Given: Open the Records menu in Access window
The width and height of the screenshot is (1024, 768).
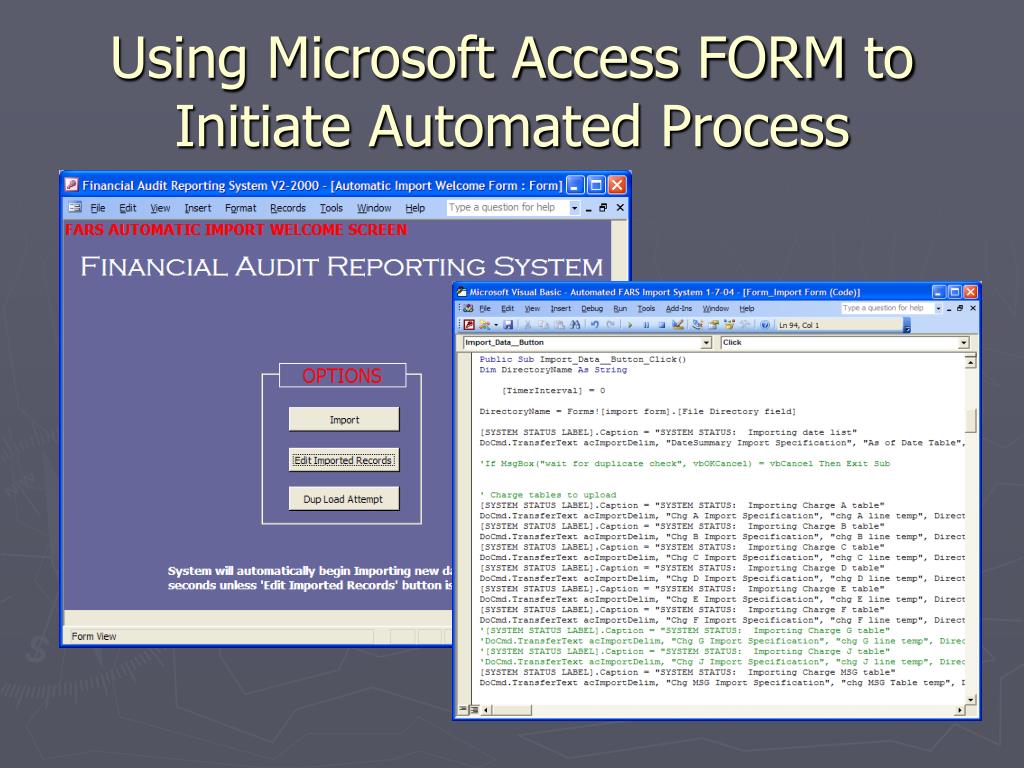Looking at the screenshot, I should pos(288,208).
